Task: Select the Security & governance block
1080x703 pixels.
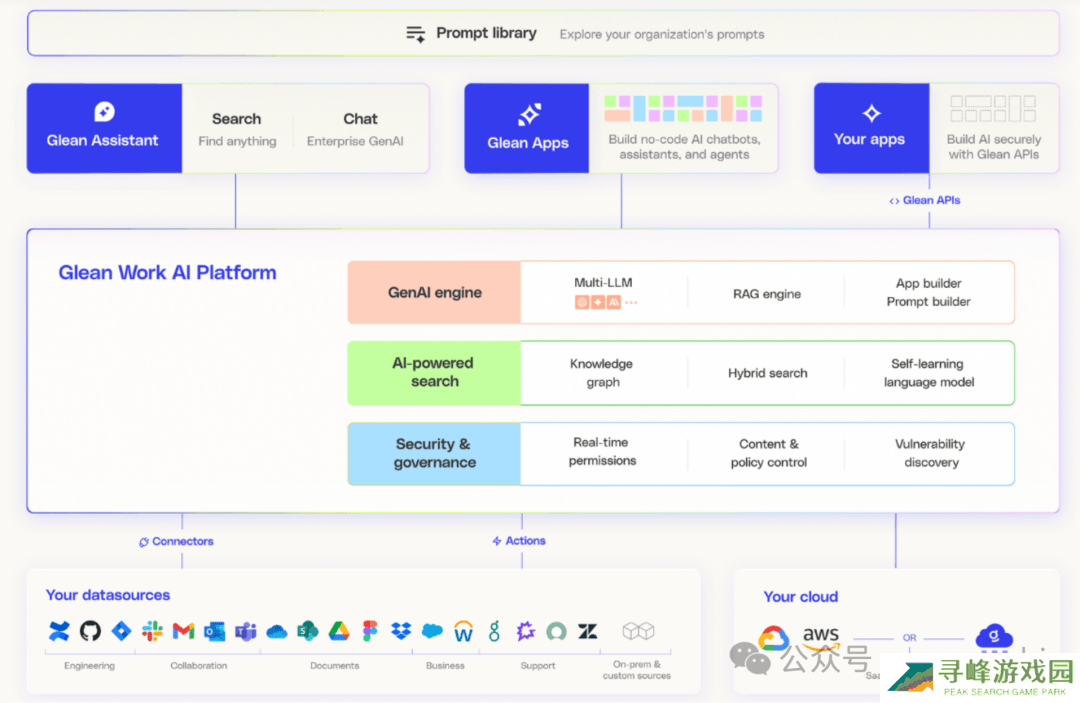Action: coord(434,454)
